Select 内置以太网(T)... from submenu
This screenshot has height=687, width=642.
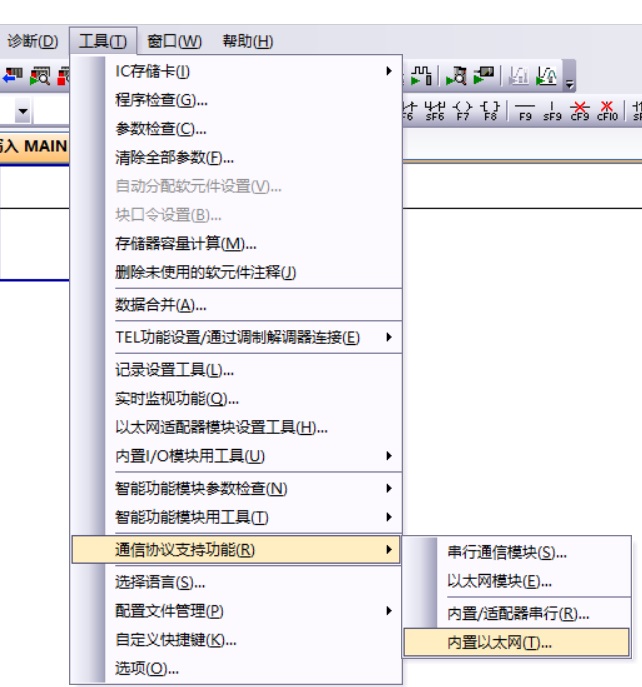(x=499, y=643)
